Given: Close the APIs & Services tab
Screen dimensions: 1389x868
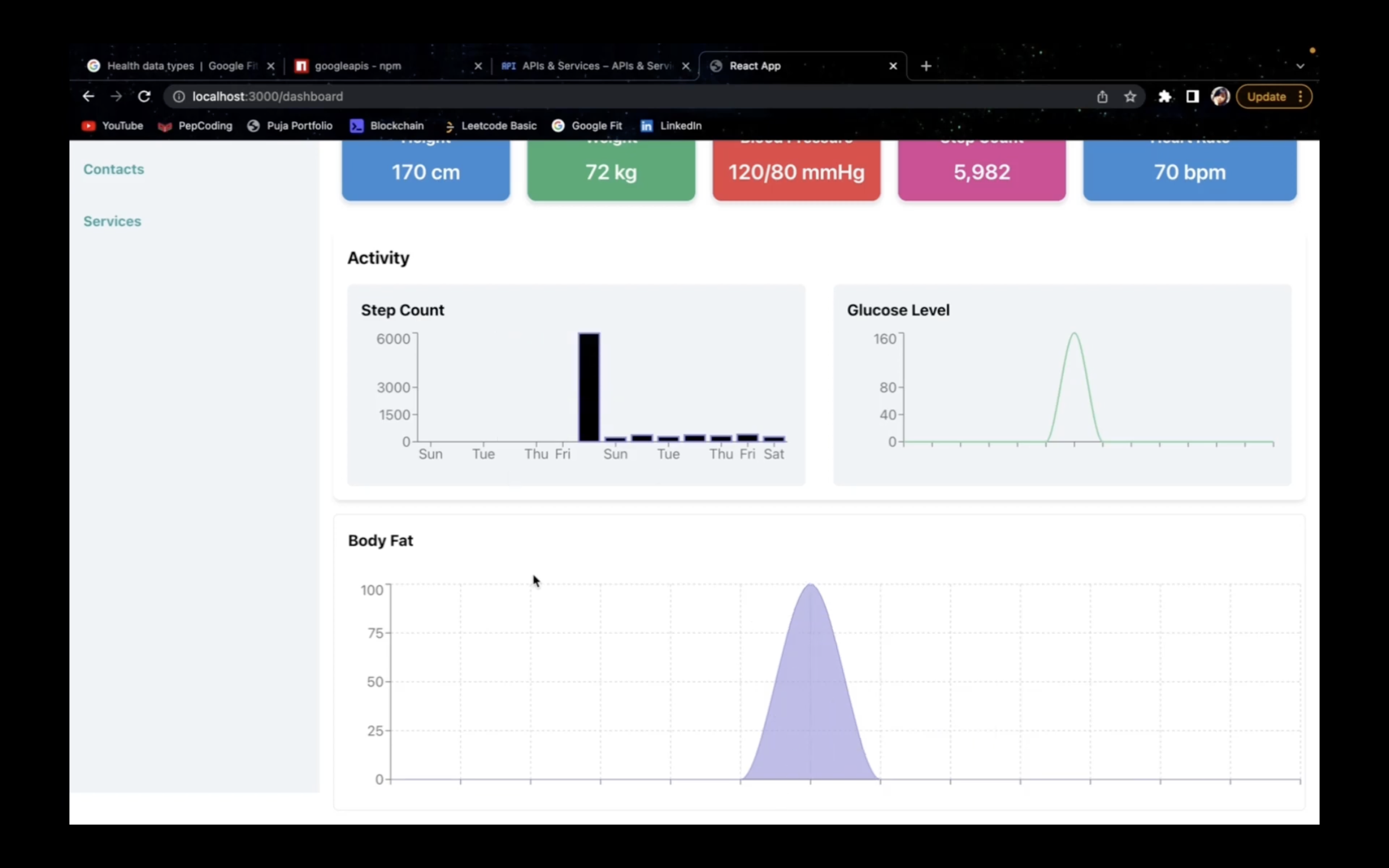Looking at the screenshot, I should [x=686, y=66].
